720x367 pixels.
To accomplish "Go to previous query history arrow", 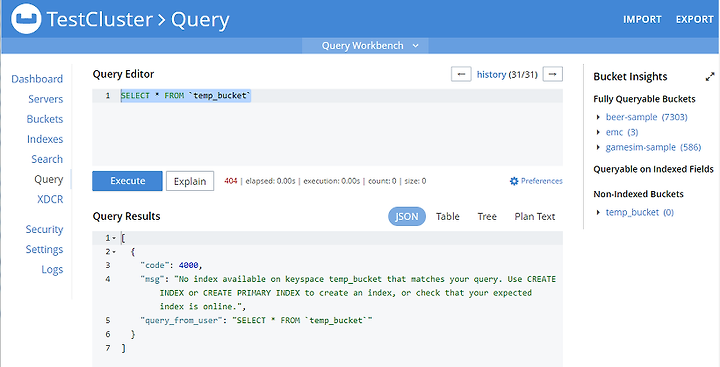I will click(461, 74).
